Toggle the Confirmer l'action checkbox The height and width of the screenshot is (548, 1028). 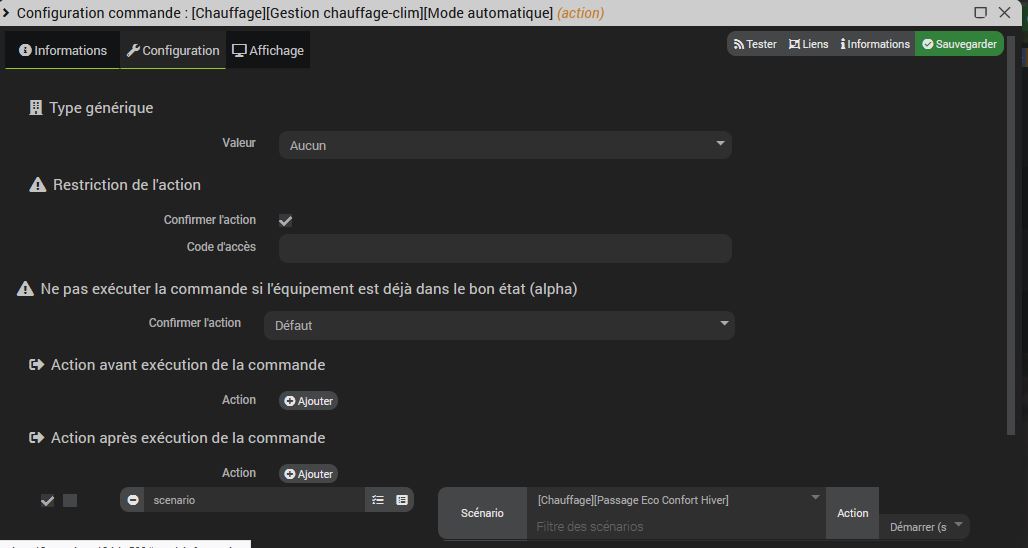tap(285, 221)
